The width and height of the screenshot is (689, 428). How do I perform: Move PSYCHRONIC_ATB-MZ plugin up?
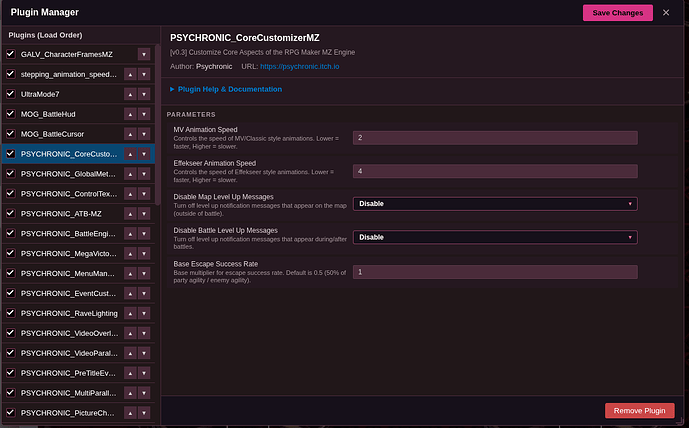(x=130, y=214)
